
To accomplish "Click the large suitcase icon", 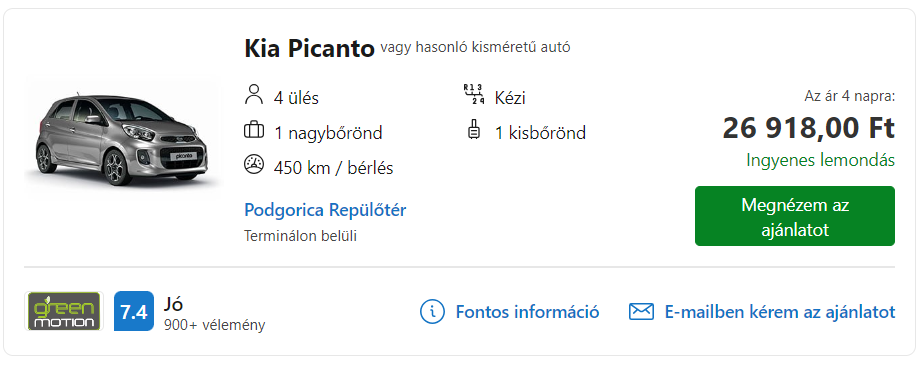I will [x=254, y=130].
